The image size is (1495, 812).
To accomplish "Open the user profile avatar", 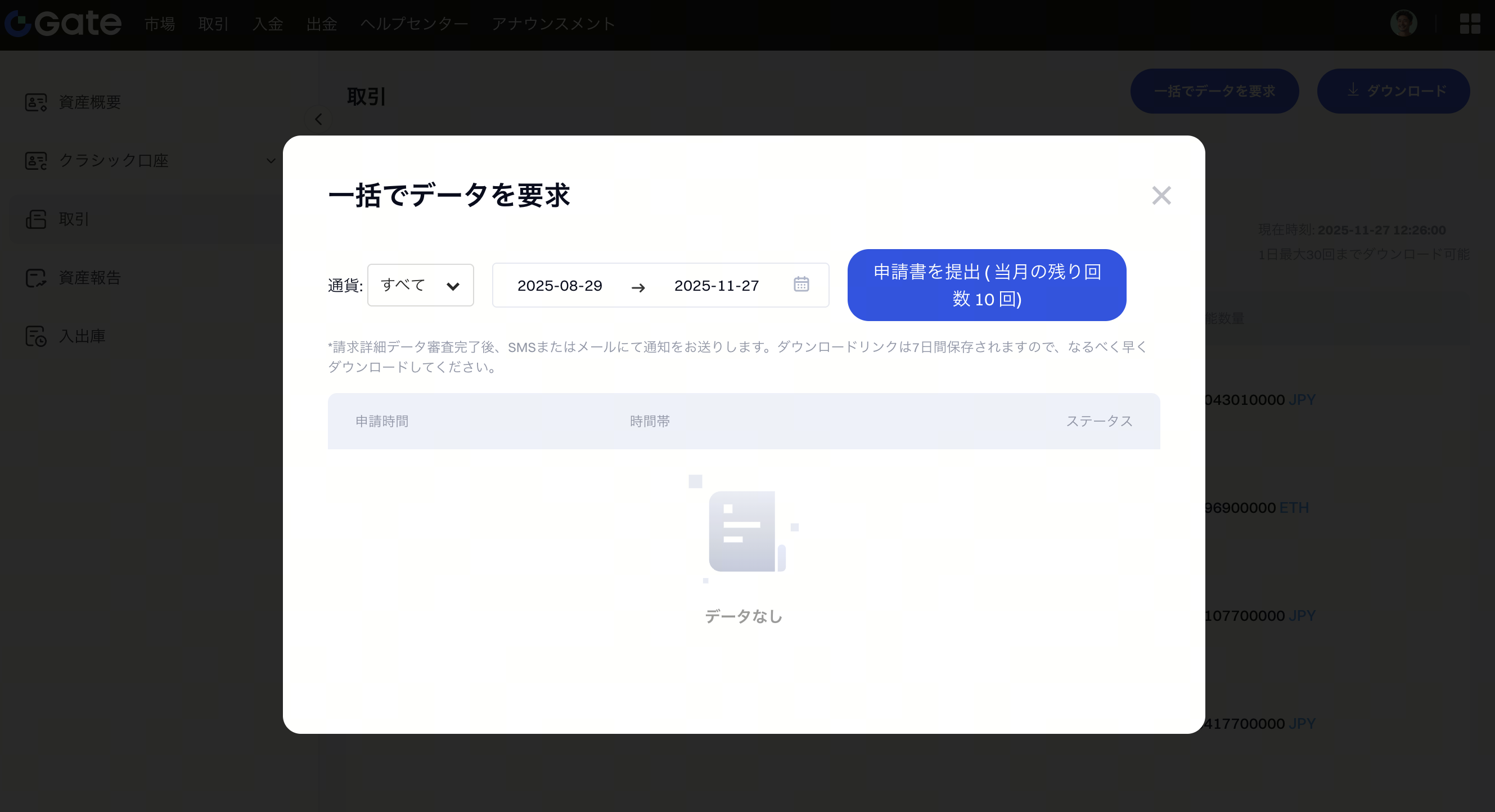I will click(x=1404, y=23).
